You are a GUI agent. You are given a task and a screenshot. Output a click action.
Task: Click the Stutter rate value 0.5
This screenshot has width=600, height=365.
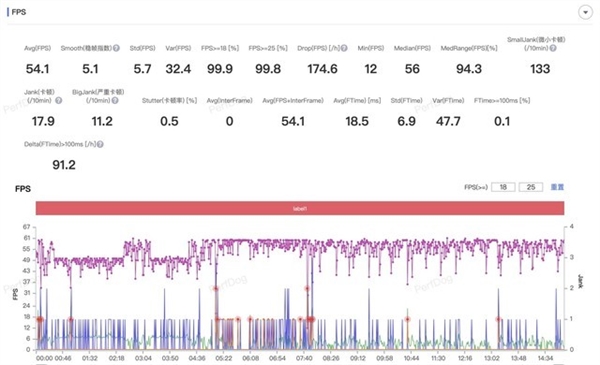point(169,121)
